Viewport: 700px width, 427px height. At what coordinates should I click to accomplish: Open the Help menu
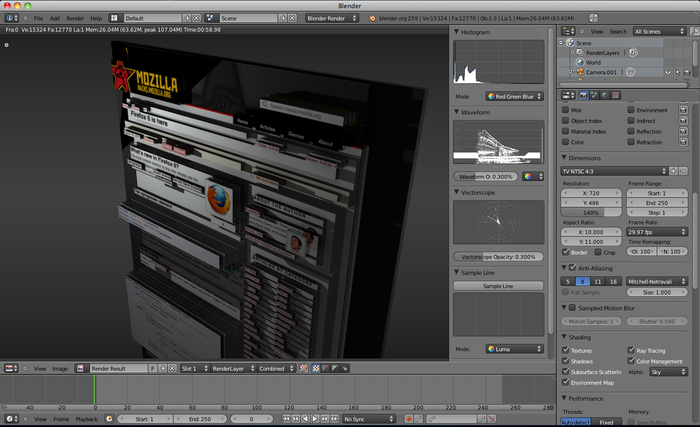point(96,18)
